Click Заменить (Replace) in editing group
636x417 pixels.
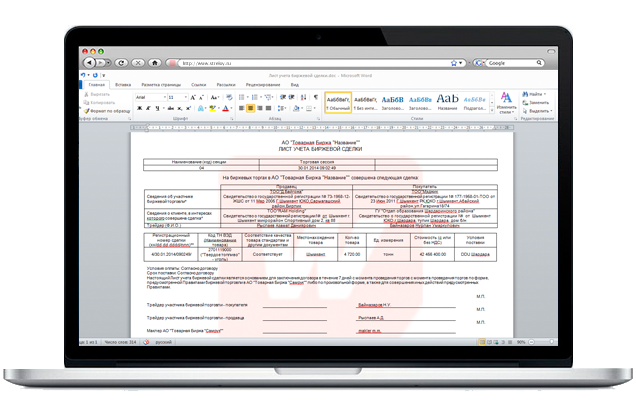[x=536, y=103]
